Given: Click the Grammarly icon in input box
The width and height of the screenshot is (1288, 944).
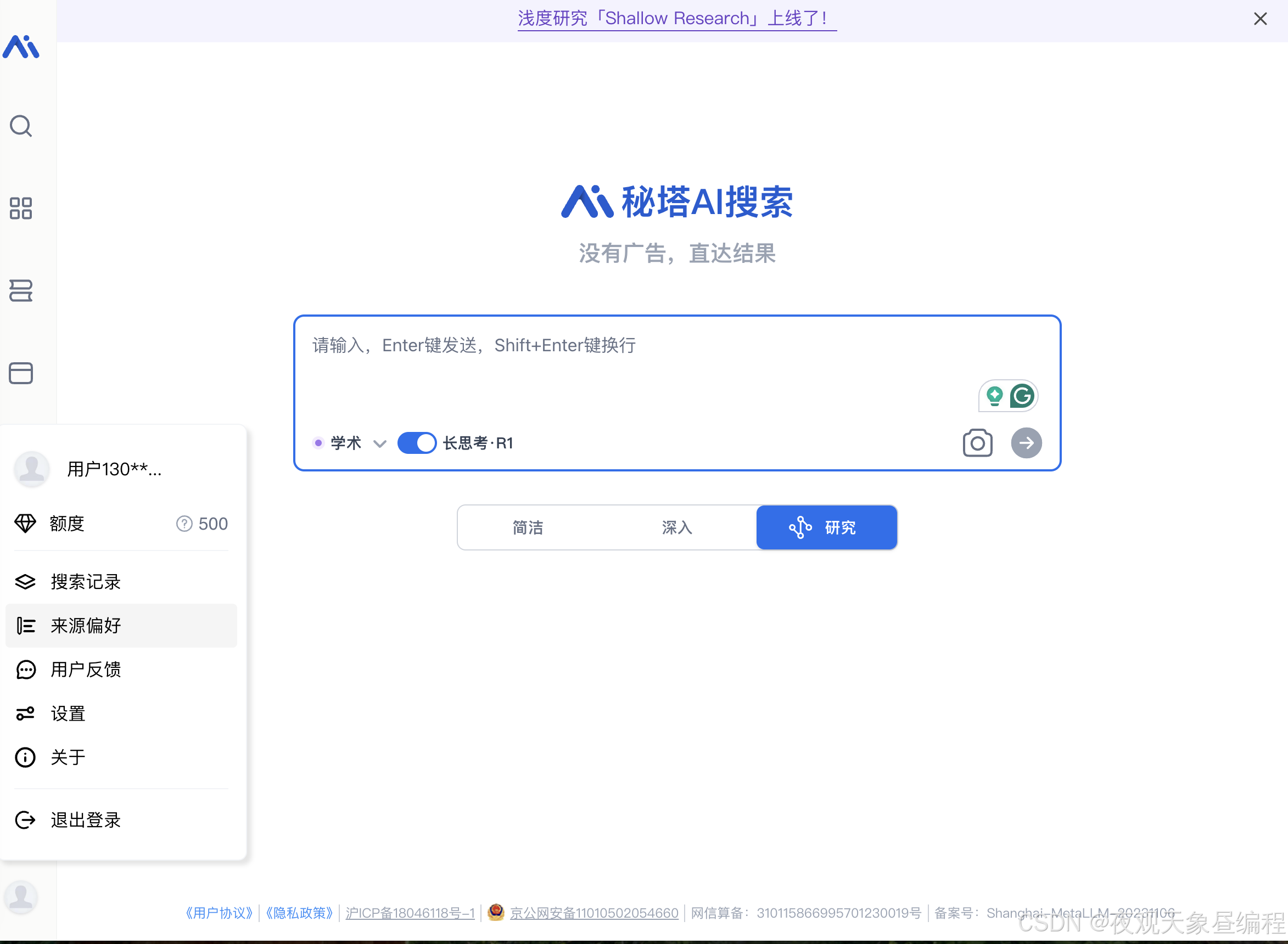Looking at the screenshot, I should (1022, 395).
